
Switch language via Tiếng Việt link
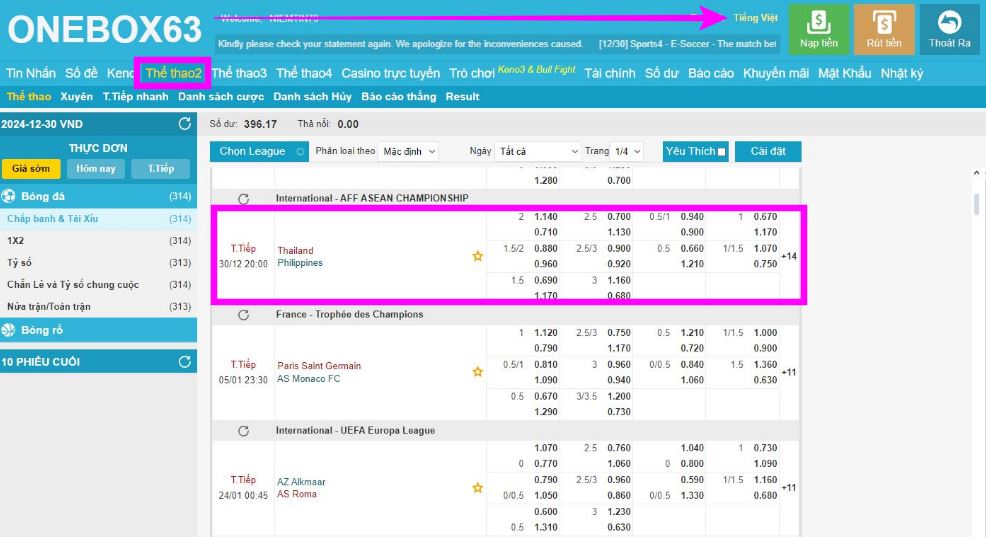755,18
